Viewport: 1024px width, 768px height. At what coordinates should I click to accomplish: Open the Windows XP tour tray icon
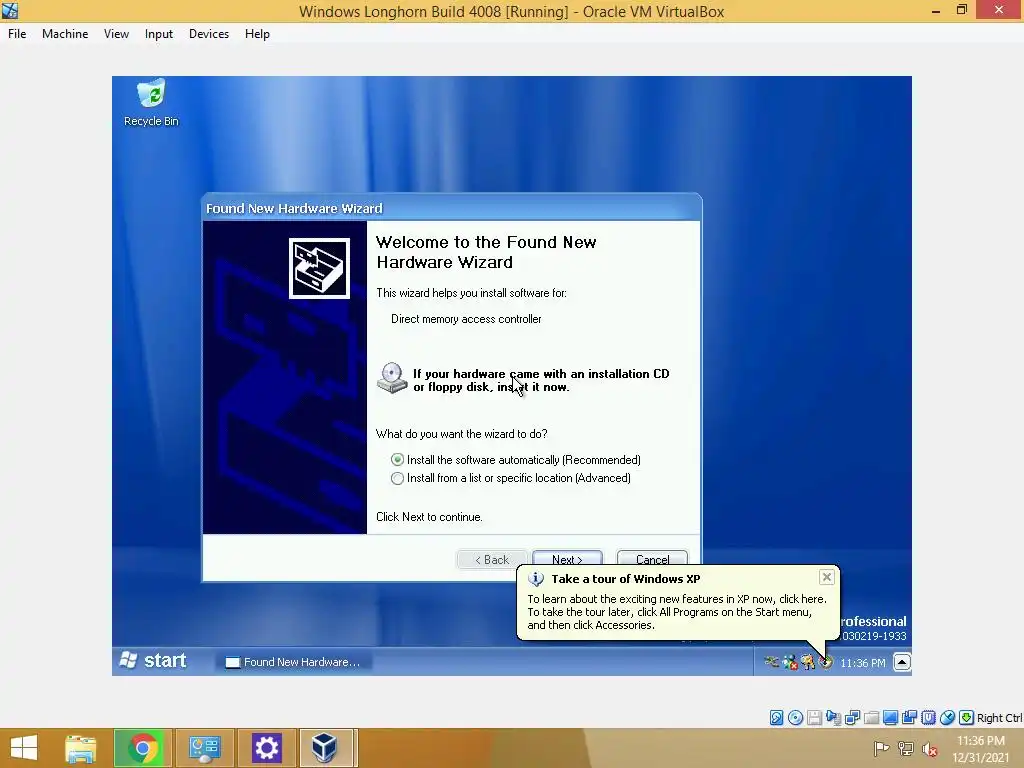(826, 663)
